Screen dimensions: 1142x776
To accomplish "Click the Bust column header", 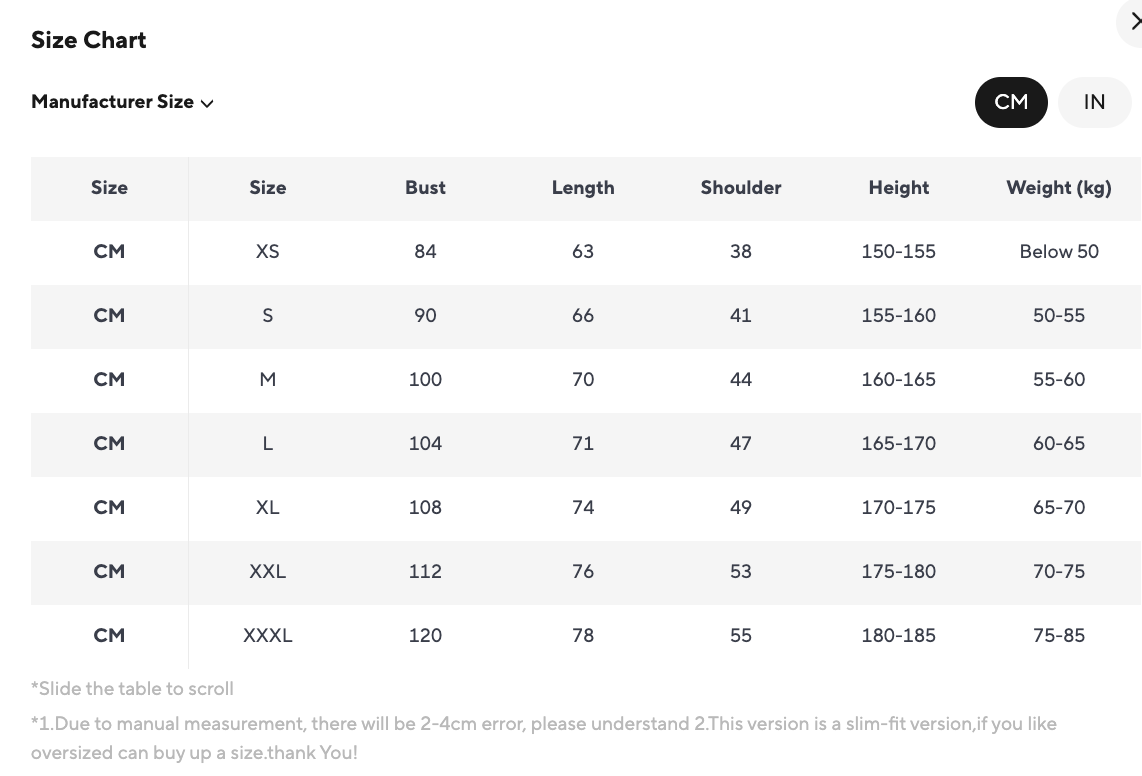I will [425, 188].
